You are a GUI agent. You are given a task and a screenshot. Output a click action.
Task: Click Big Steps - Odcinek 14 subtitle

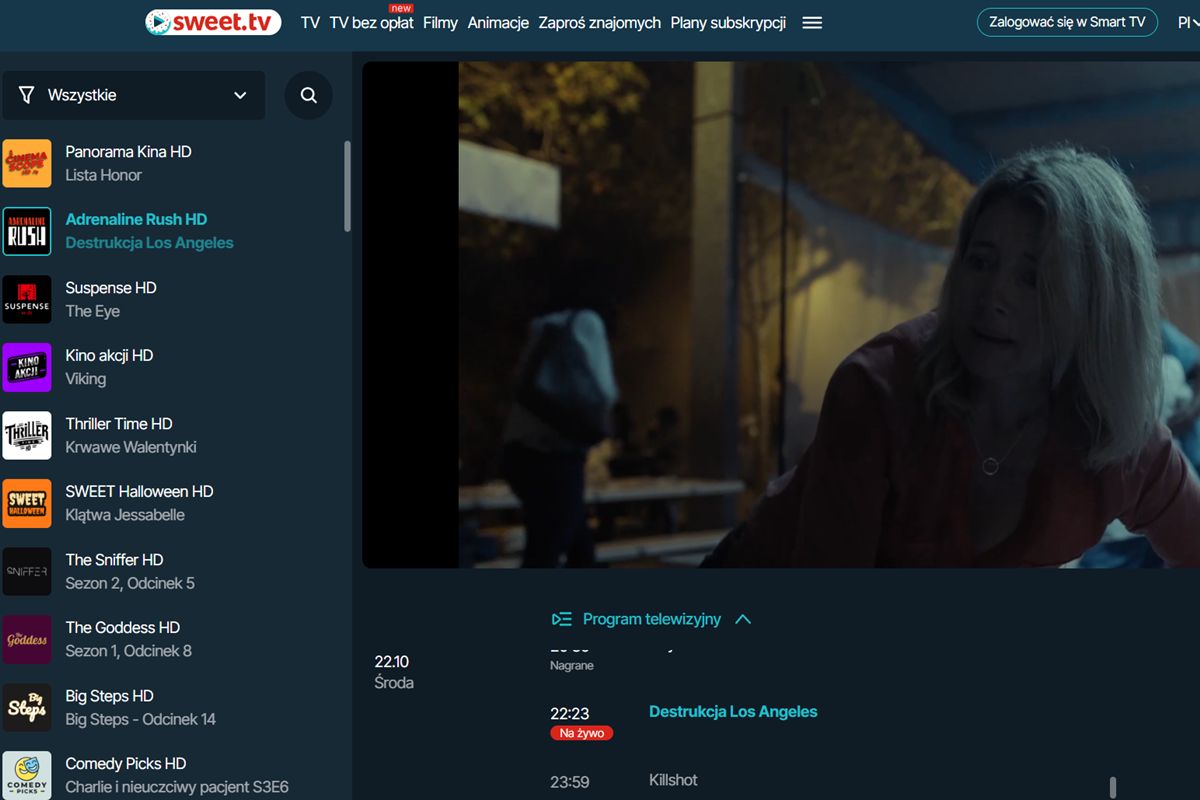click(140, 719)
